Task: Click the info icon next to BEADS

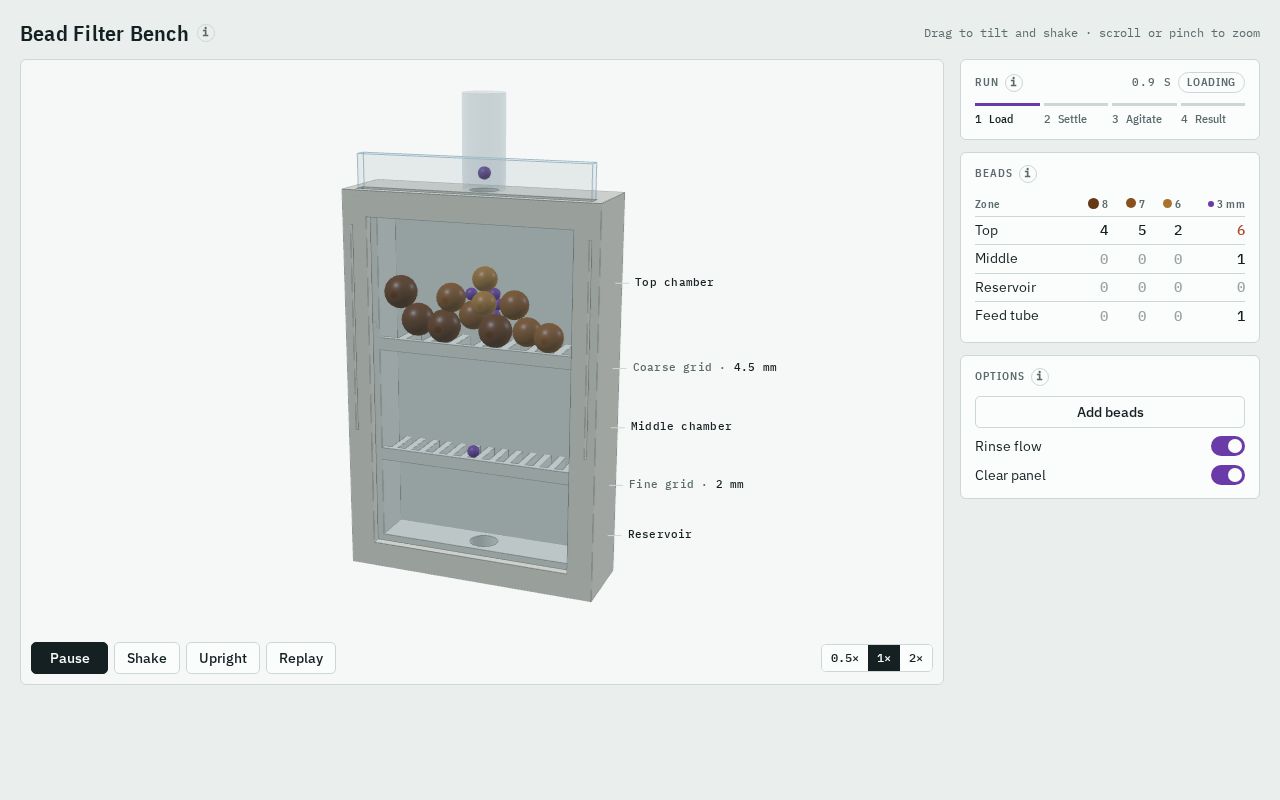Action: click(x=1027, y=174)
